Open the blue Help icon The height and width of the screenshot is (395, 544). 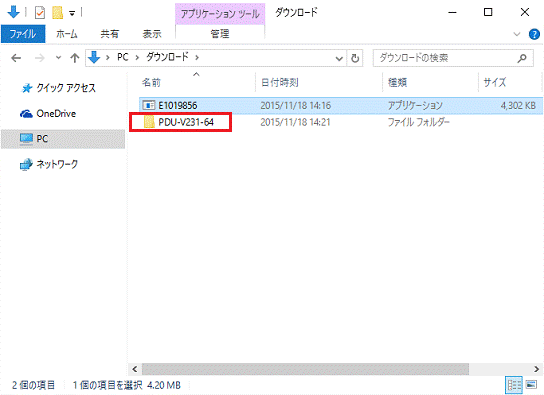coord(534,34)
